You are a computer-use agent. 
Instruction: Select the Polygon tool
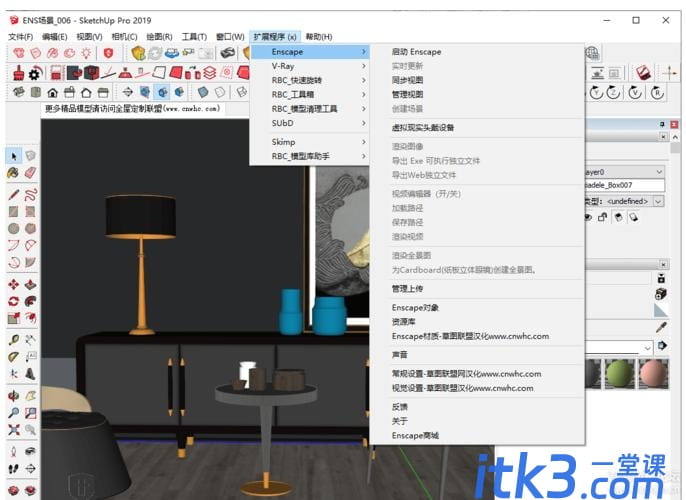pos(30,228)
